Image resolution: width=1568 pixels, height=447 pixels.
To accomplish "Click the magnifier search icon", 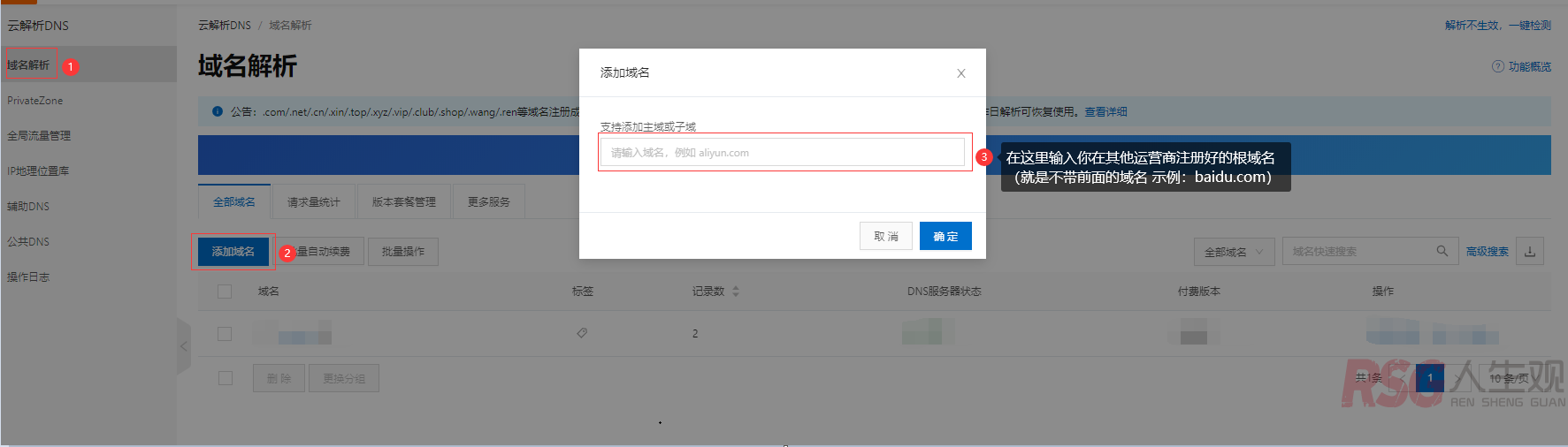I will point(1442,251).
